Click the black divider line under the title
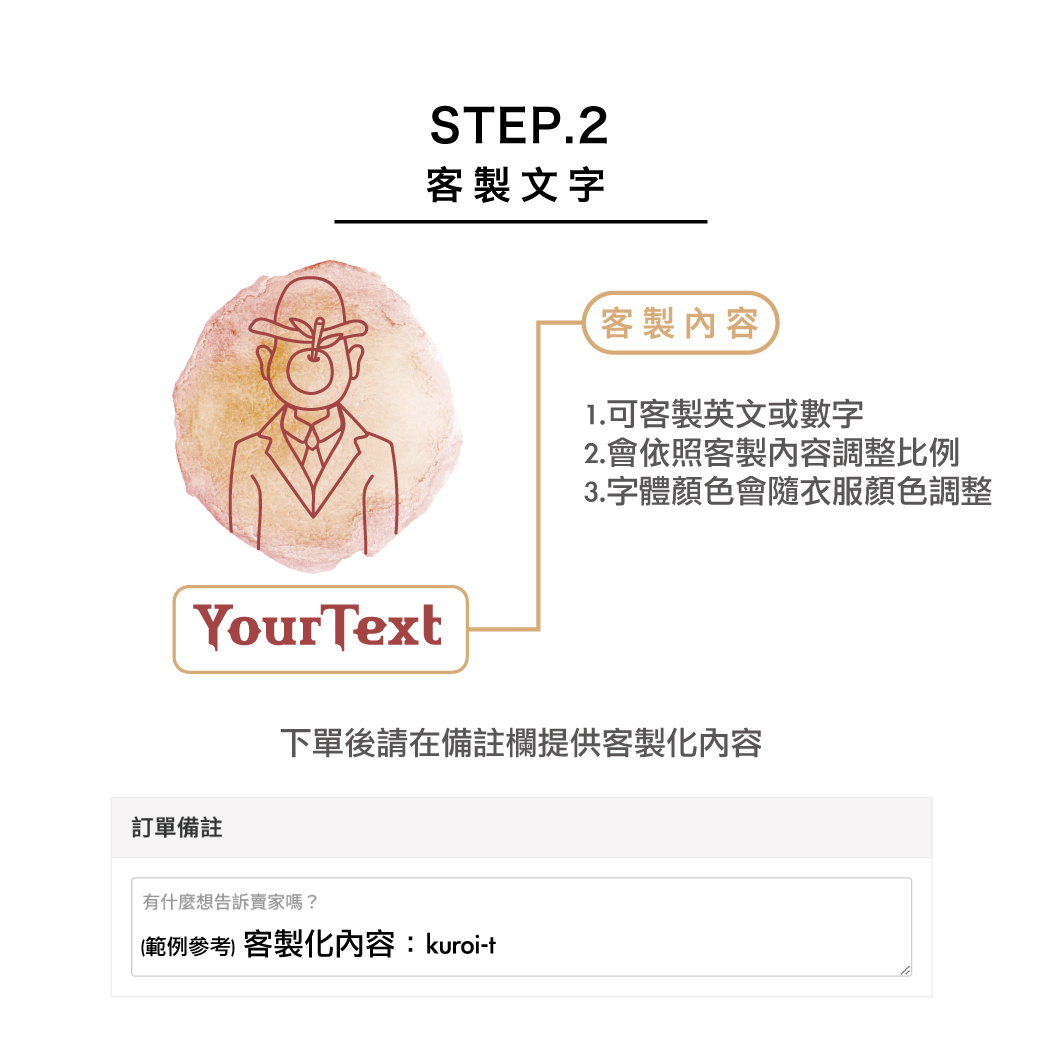 point(520,222)
